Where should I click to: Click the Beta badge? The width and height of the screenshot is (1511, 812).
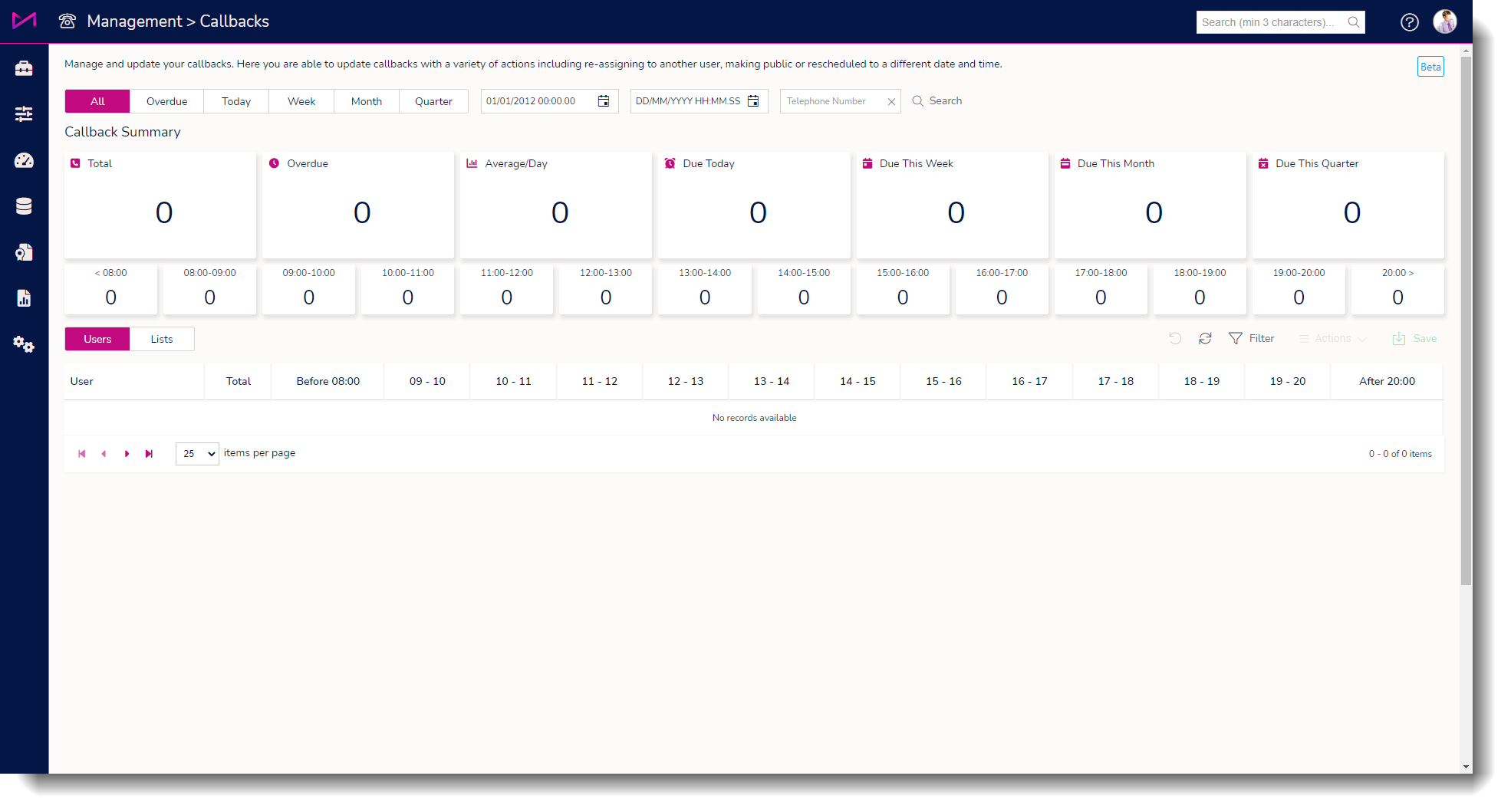pyautogui.click(x=1430, y=67)
